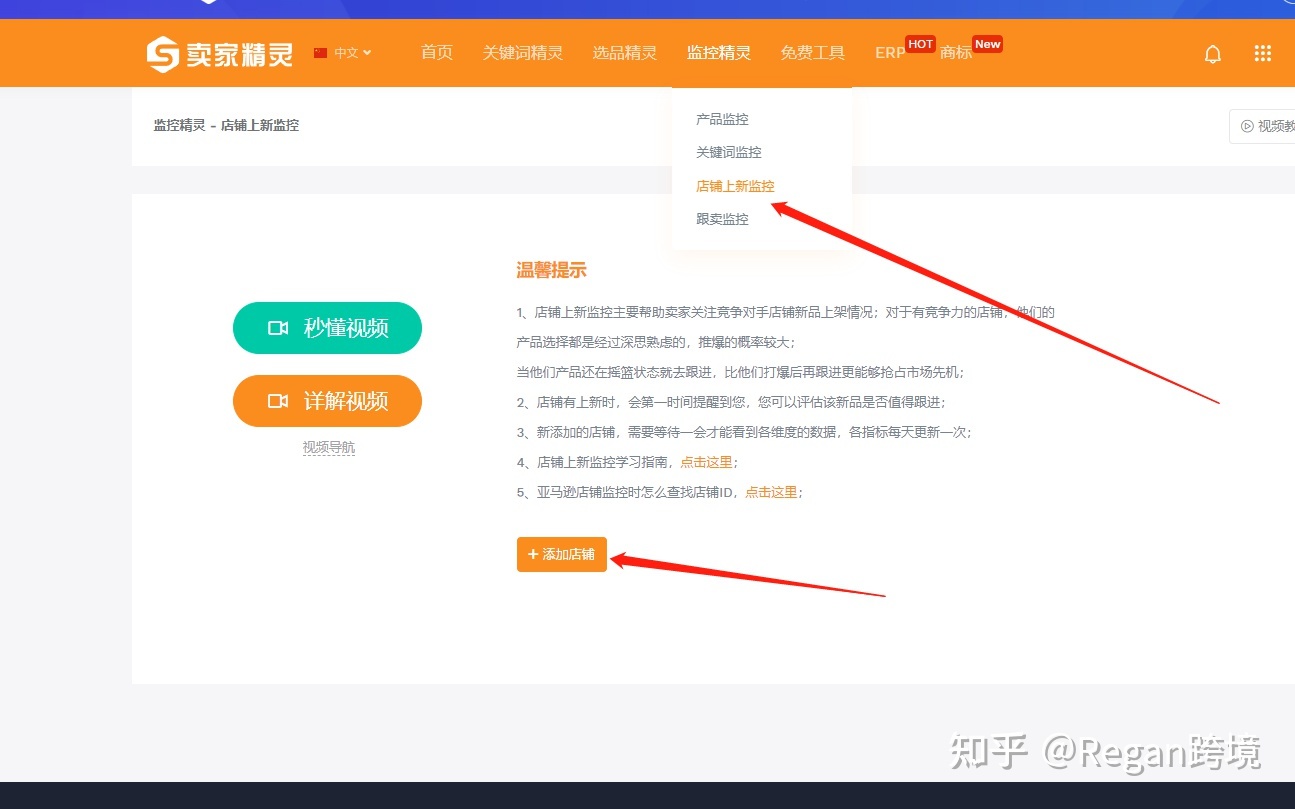The height and width of the screenshot is (809, 1295).
Task: Click the SellerSprite logo in the header
Action: click(220, 54)
